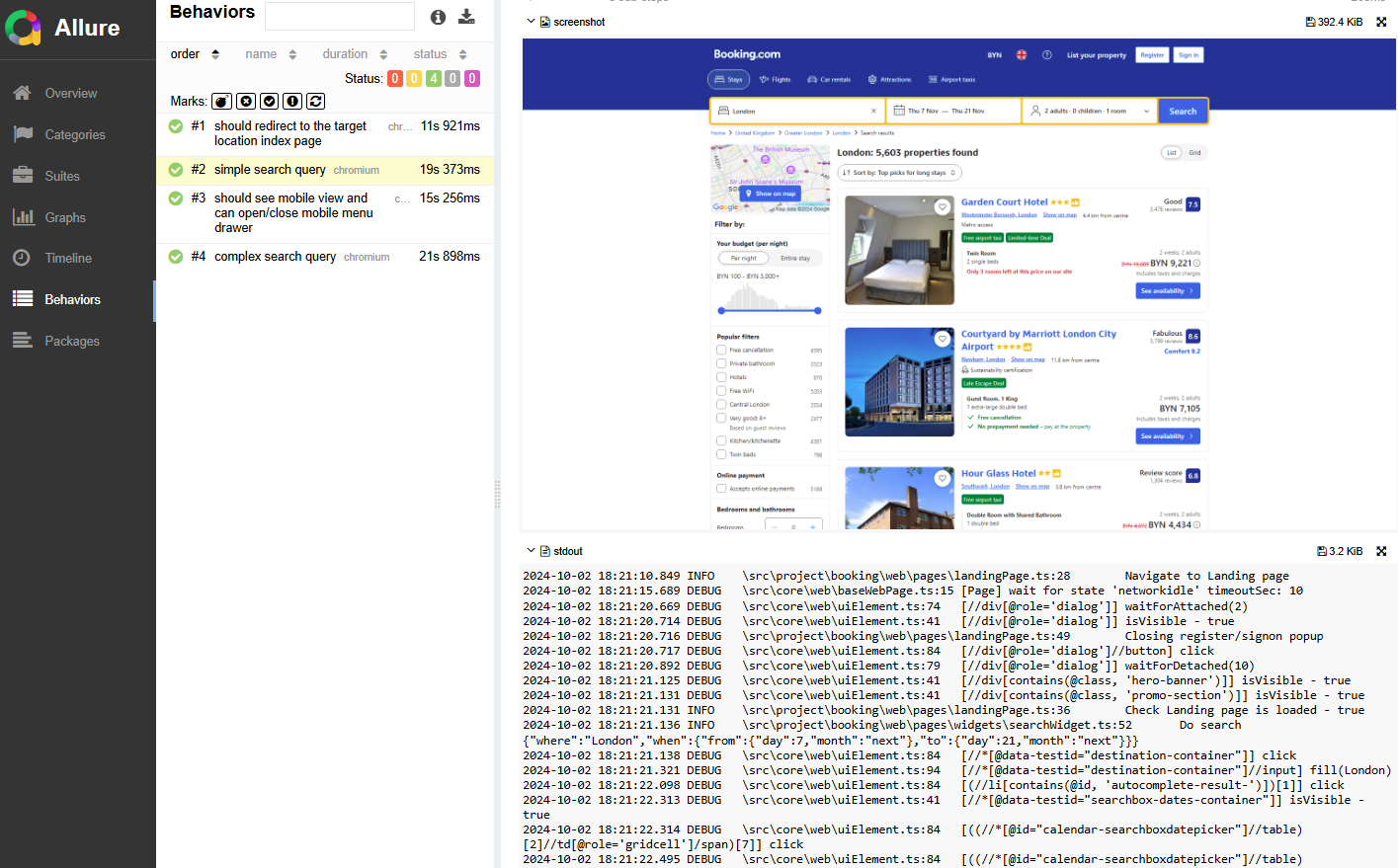
Task: Toggle the green passed status filter showing 4
Action: click(434, 78)
